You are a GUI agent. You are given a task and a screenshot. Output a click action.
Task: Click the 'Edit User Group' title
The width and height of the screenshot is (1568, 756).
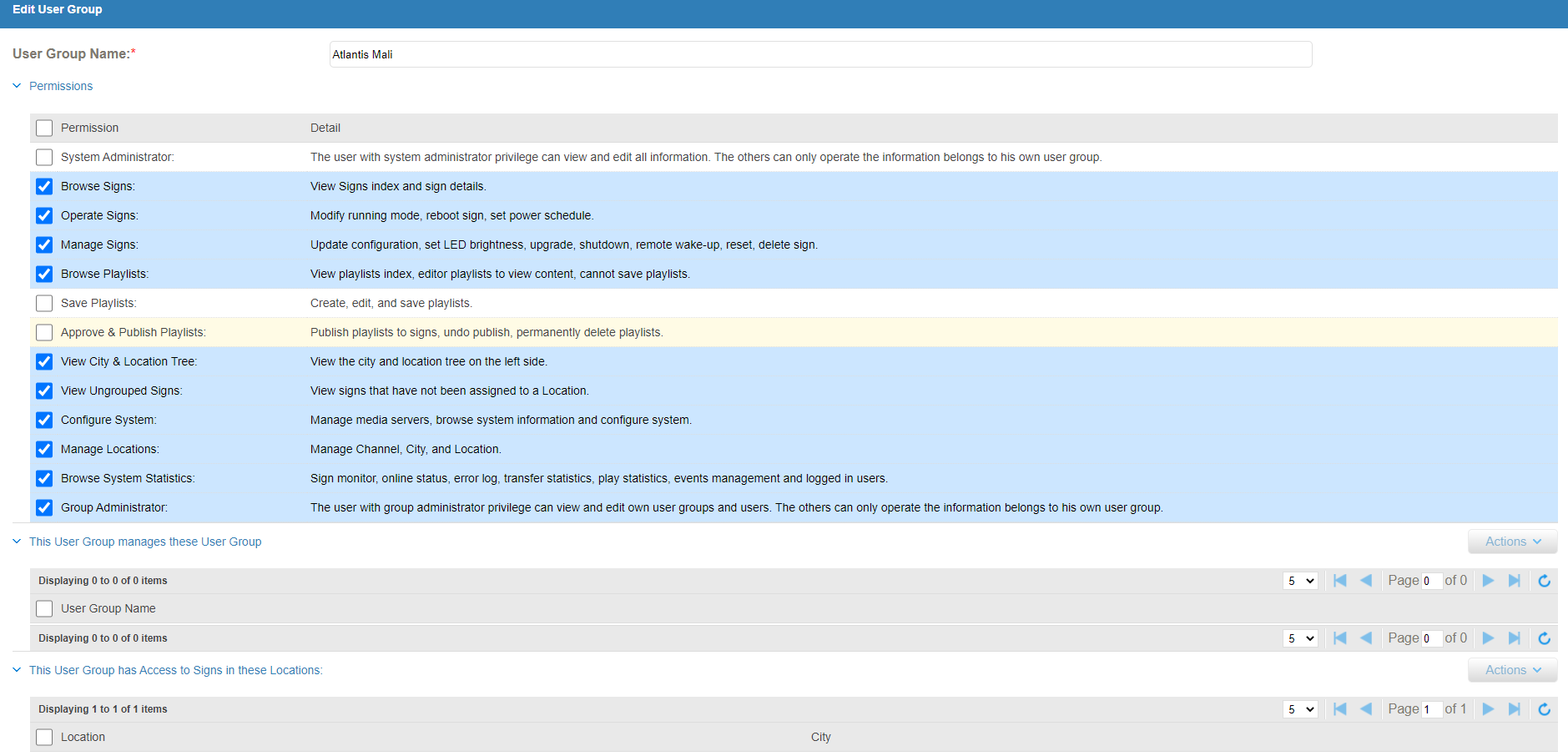pos(58,9)
